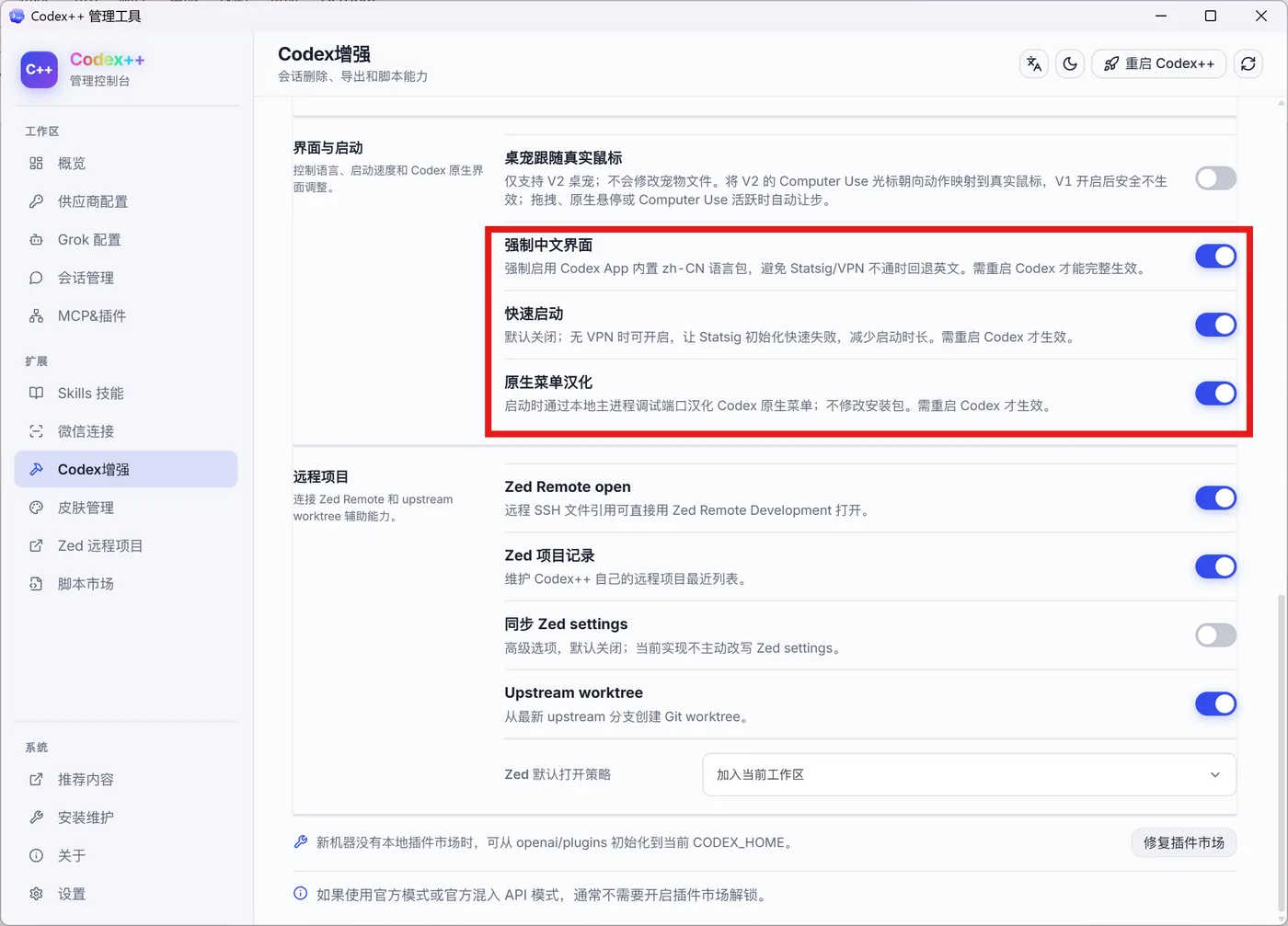The image size is (1288, 926).
Task: Open the Zed 默认打开策略 dropdown
Action: pyautogui.click(x=969, y=774)
